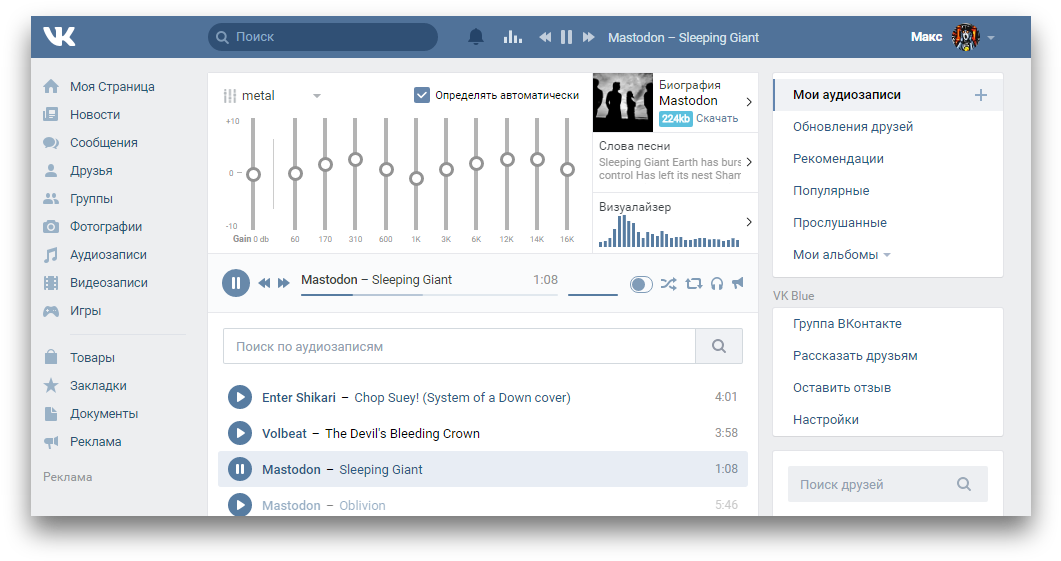Pause Mastodon Sleeping Giant in list
This screenshot has height=561, width=1061.
click(240, 469)
